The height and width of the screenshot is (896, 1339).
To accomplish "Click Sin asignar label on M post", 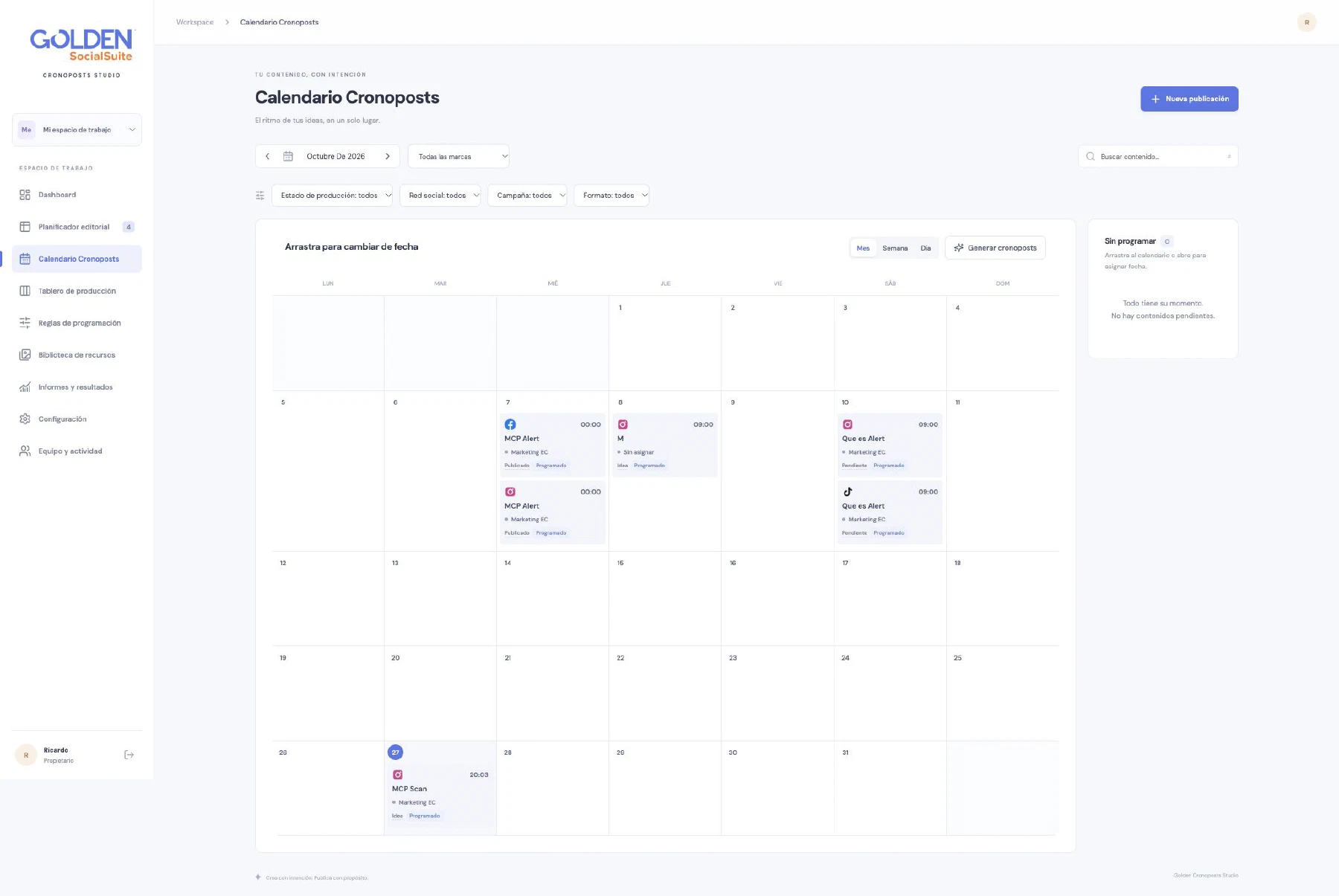I will click(x=638, y=452).
